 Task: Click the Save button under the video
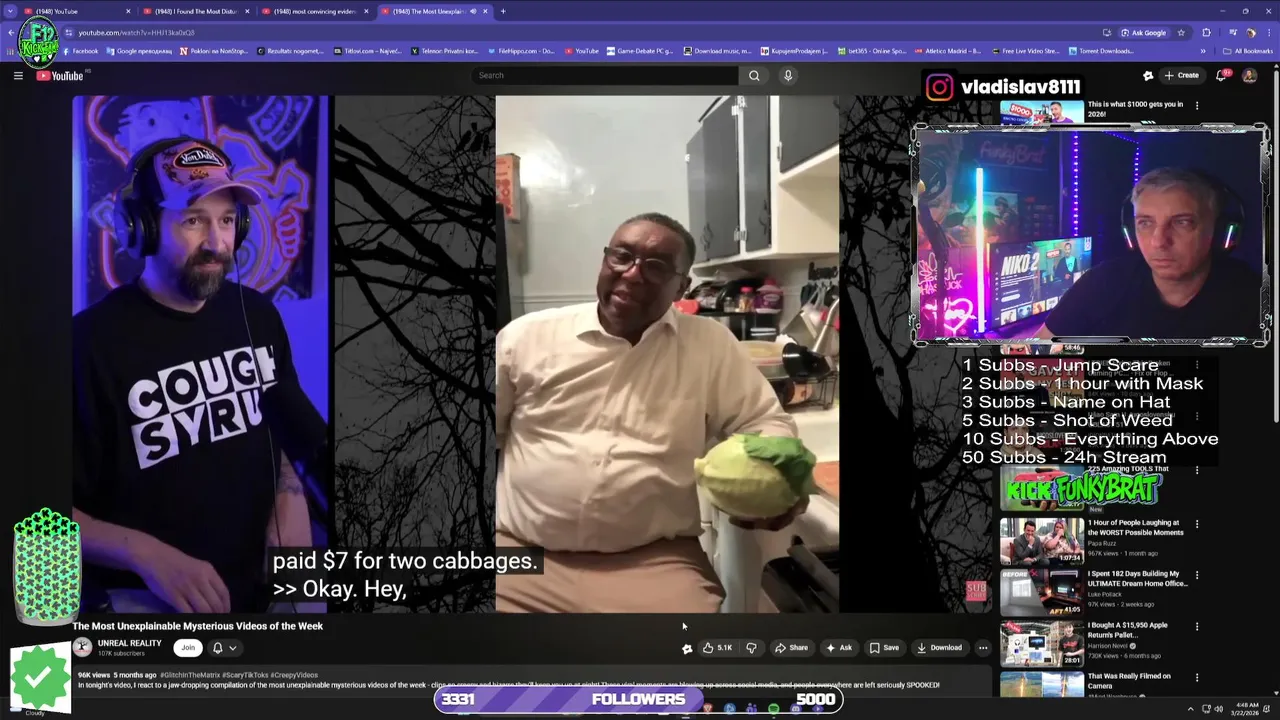[x=884, y=648]
